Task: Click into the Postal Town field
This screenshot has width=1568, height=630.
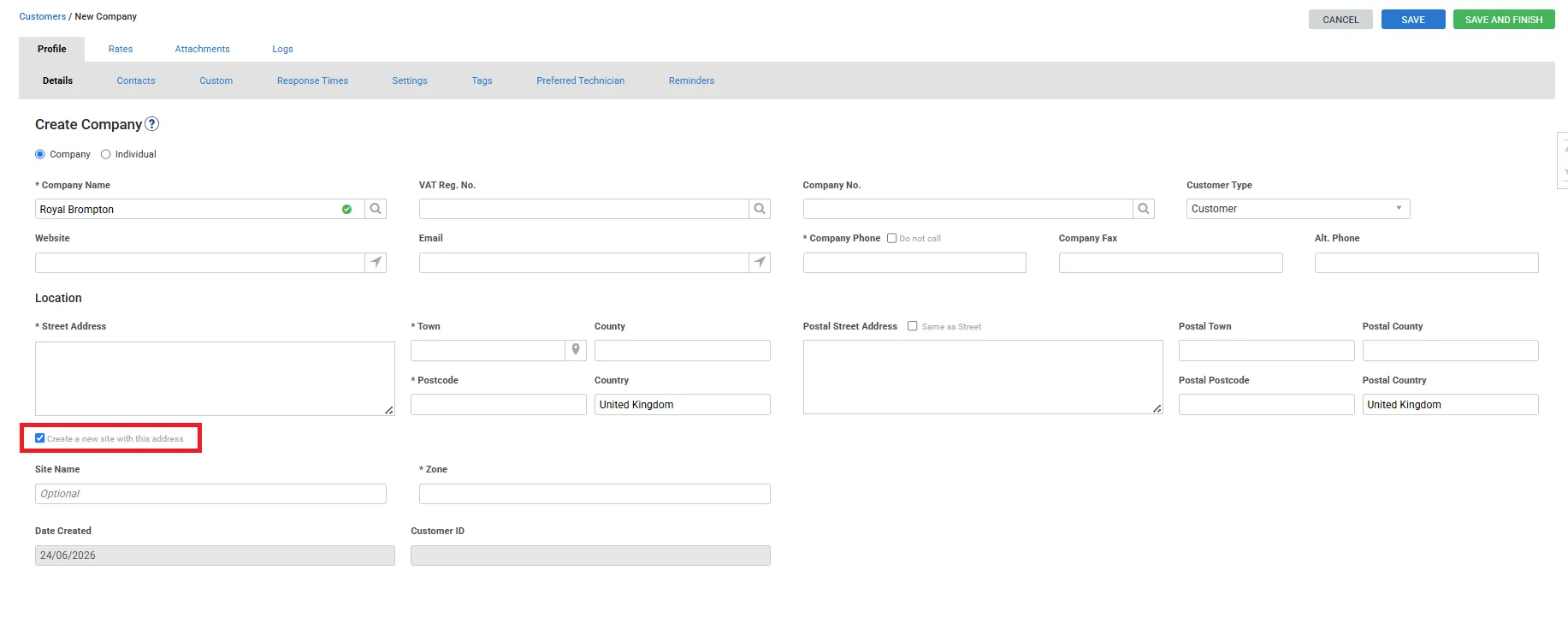Action: [1266, 349]
